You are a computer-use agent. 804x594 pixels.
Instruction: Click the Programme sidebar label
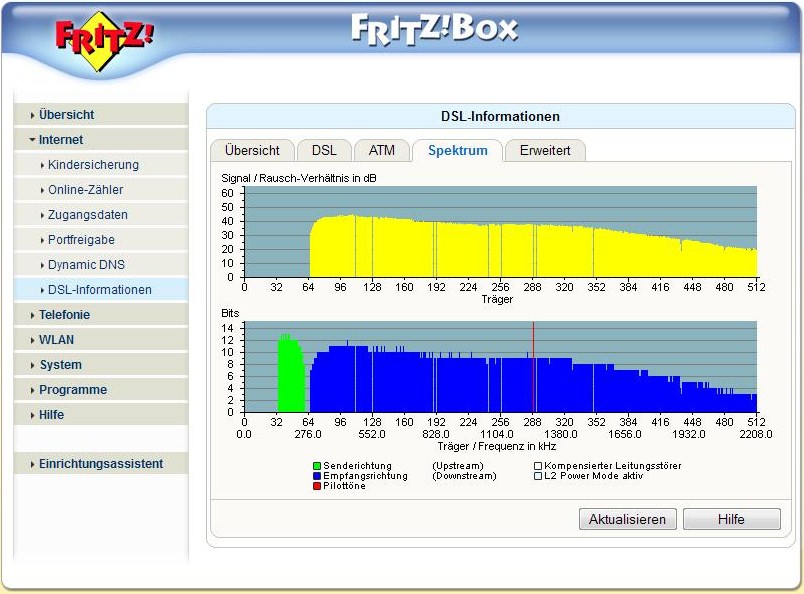click(73, 390)
